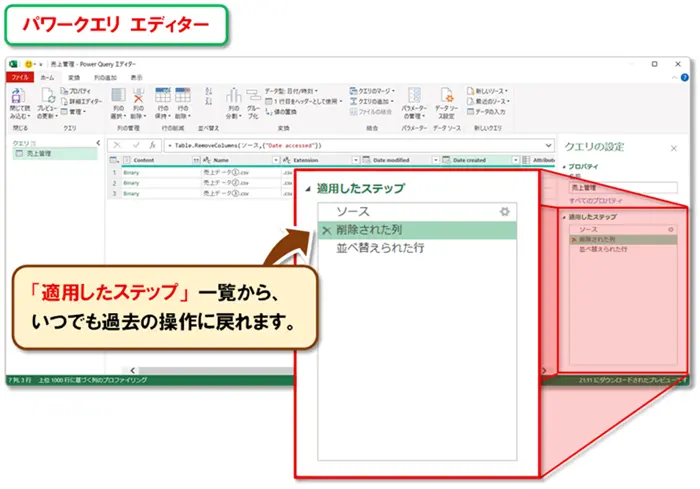Open the table menu icon at grid corner

point(114,160)
